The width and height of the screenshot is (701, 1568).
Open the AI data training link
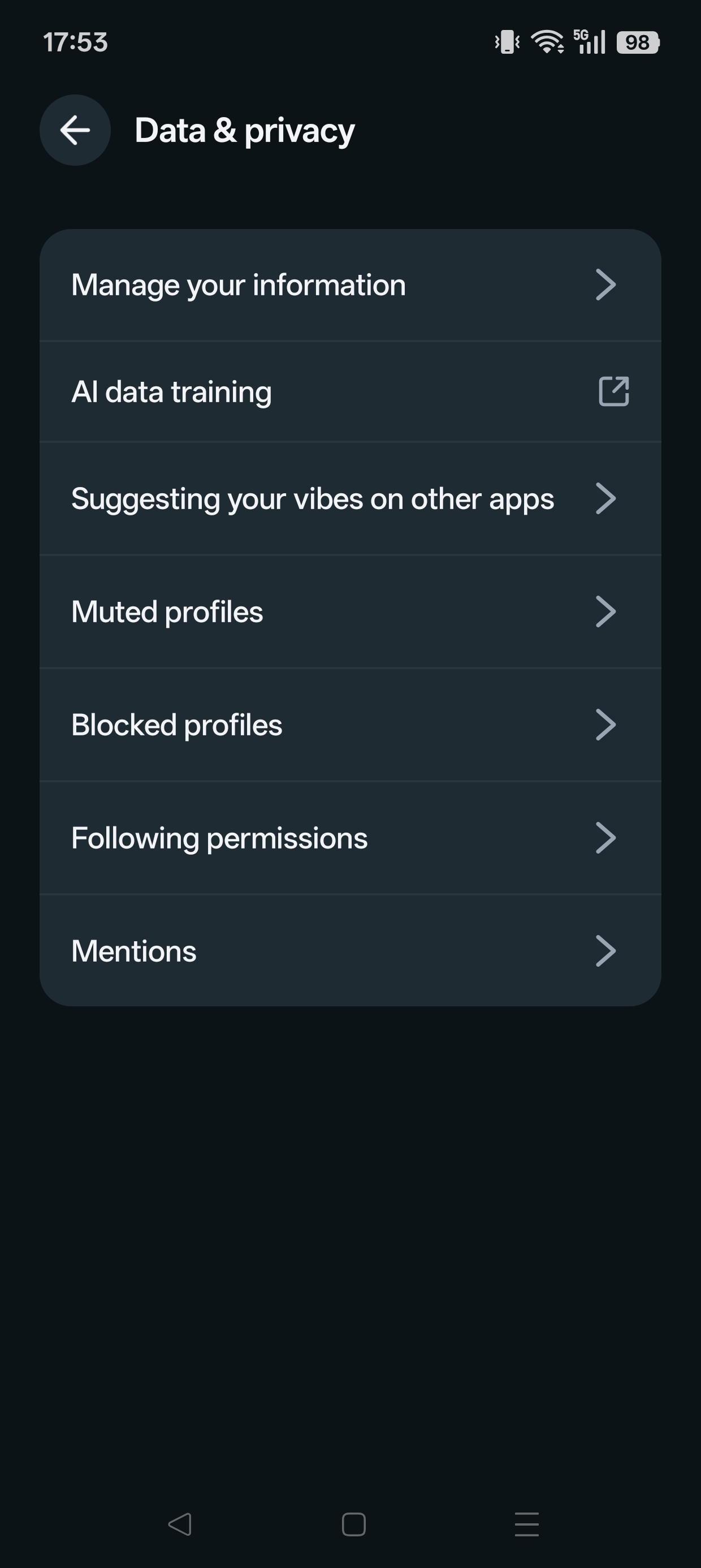point(172,392)
